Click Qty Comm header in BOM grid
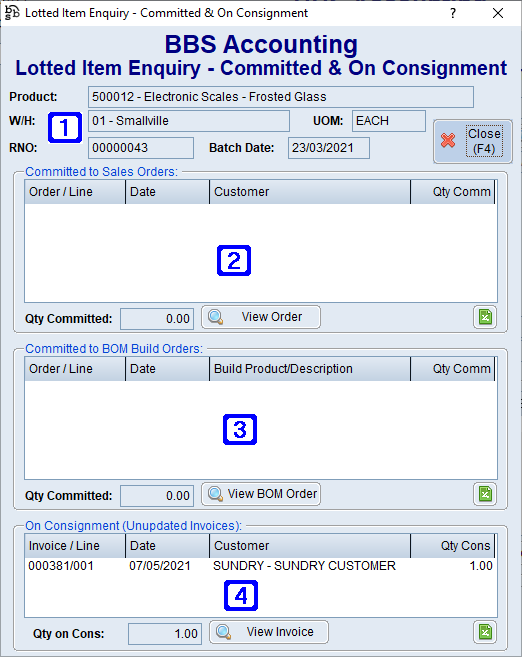 coord(453,369)
